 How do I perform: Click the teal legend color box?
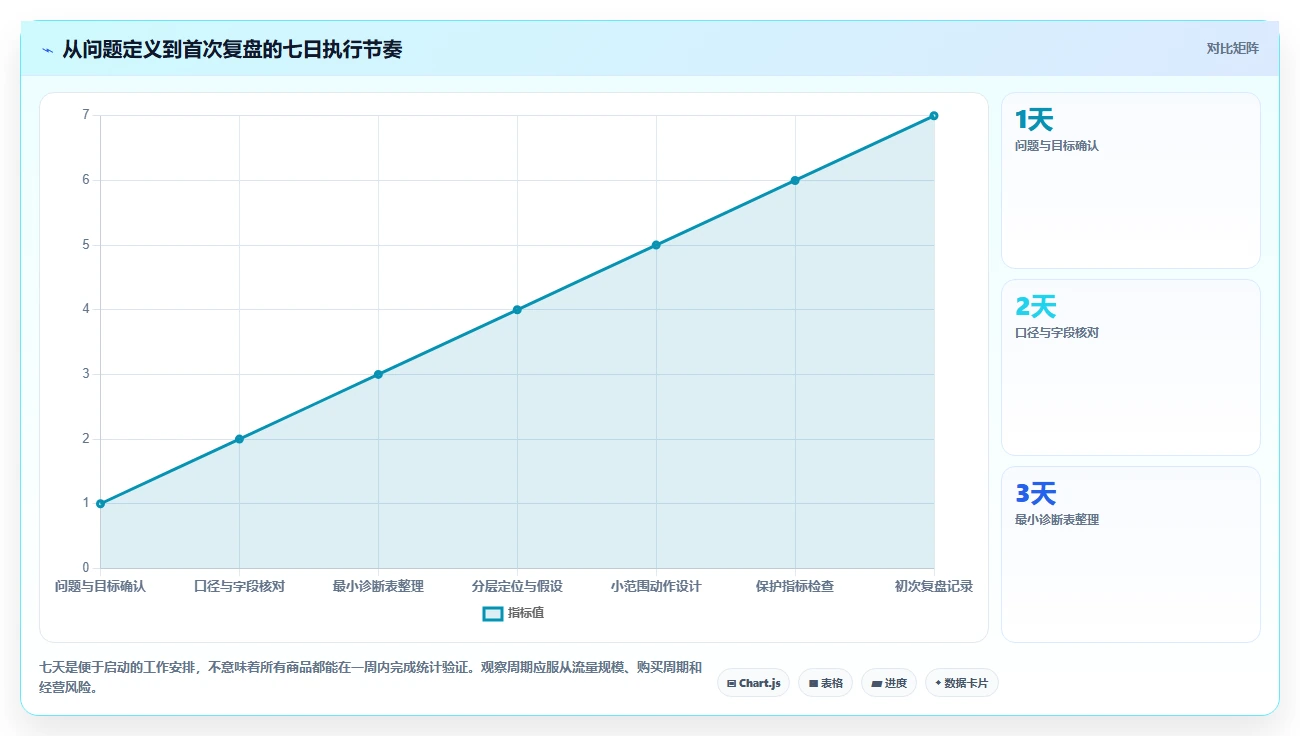tap(493, 613)
